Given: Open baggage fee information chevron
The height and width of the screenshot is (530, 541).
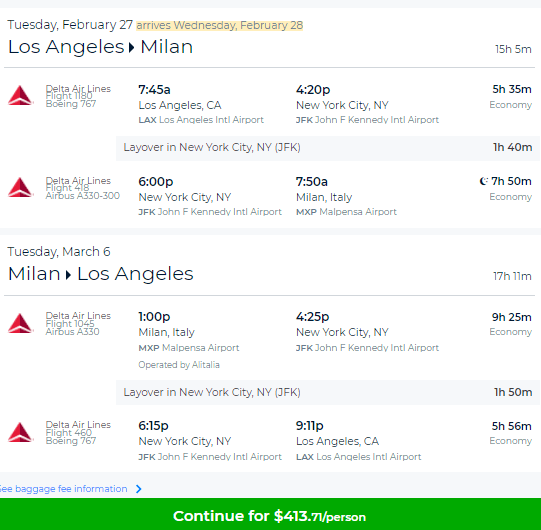Looking at the screenshot, I should (x=139, y=489).
